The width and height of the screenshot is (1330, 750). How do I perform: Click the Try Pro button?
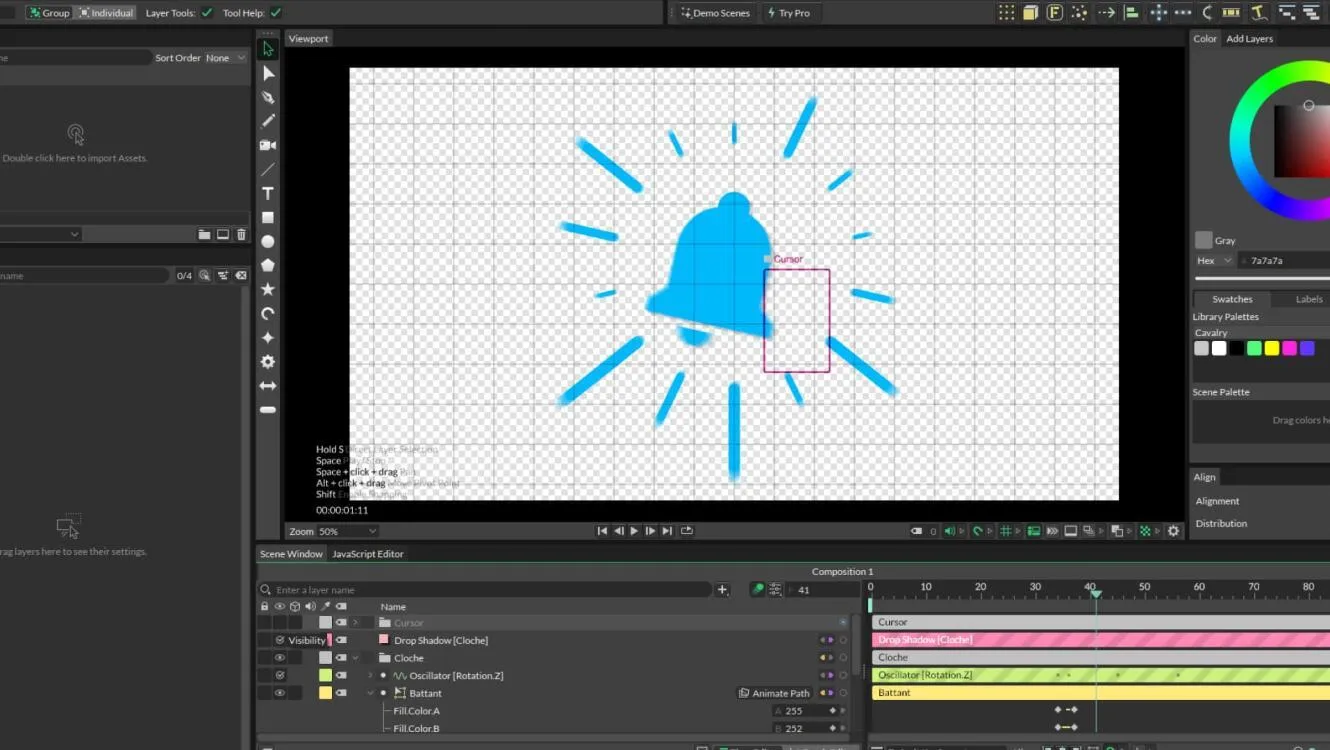pyautogui.click(x=788, y=13)
